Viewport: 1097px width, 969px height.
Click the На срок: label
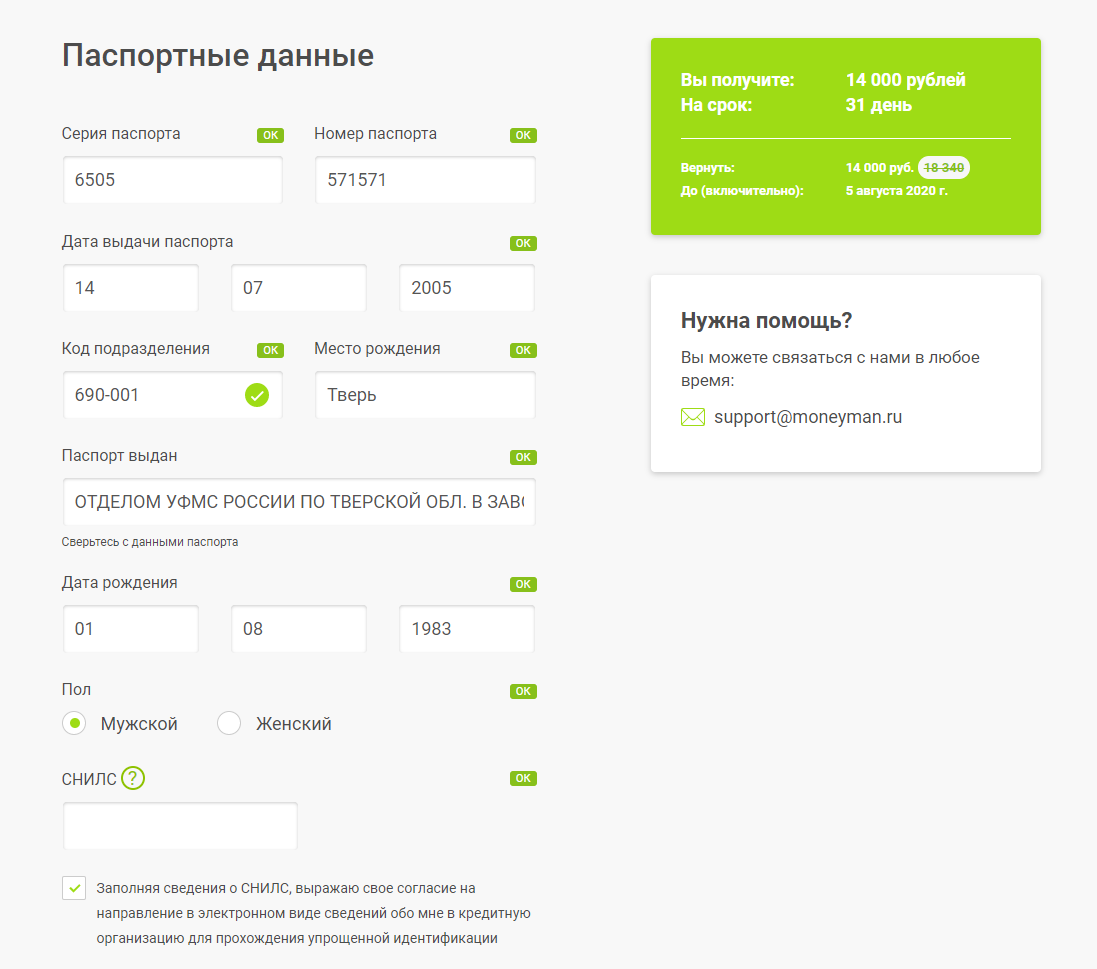point(716,105)
